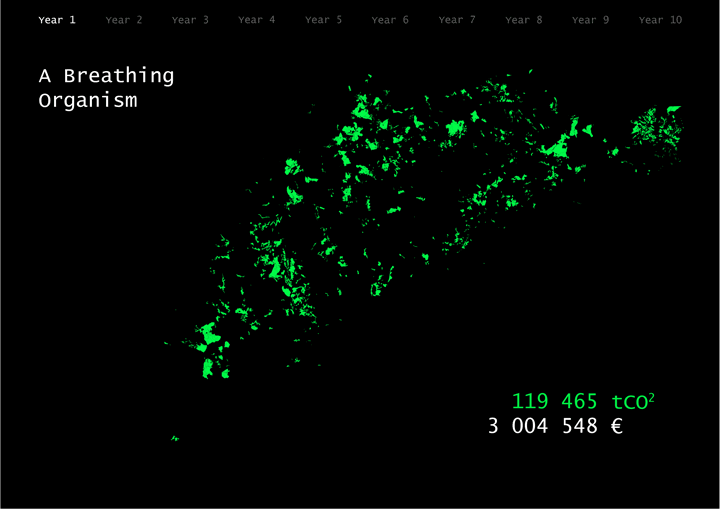
Task: Click the isolated green speck at bottom left
Action: click(175, 438)
